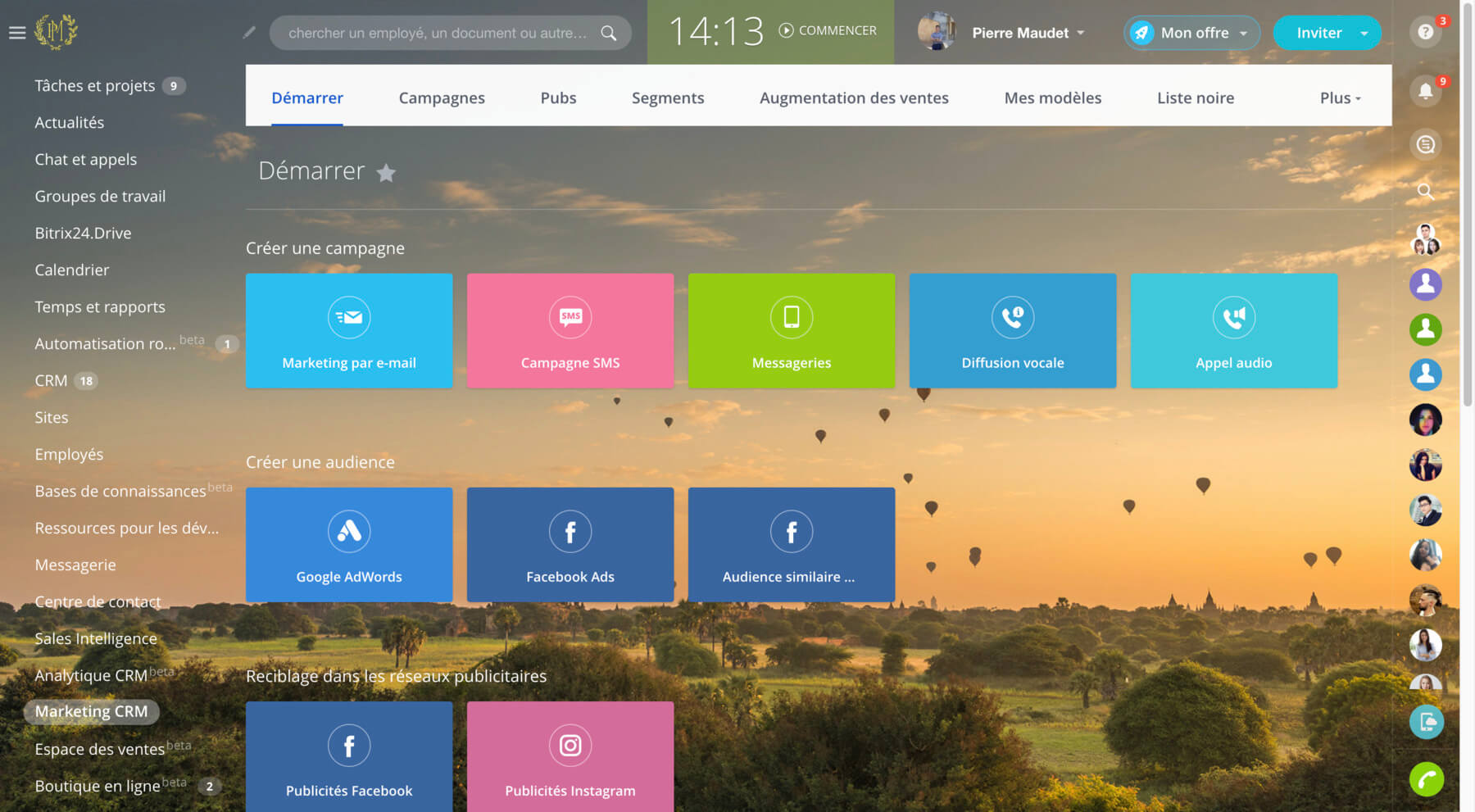Open CRM in the left sidebar

(51, 380)
